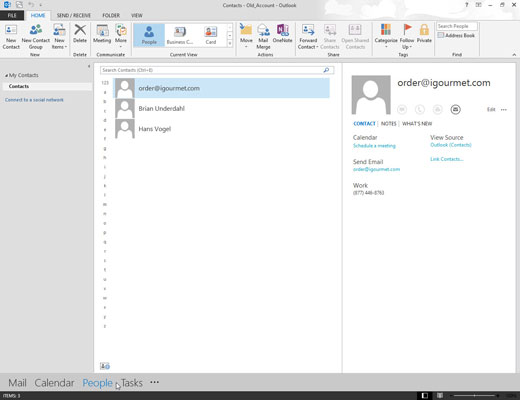Switch to Business Card view
This screenshot has width=520, height=400.
pyautogui.click(x=180, y=35)
